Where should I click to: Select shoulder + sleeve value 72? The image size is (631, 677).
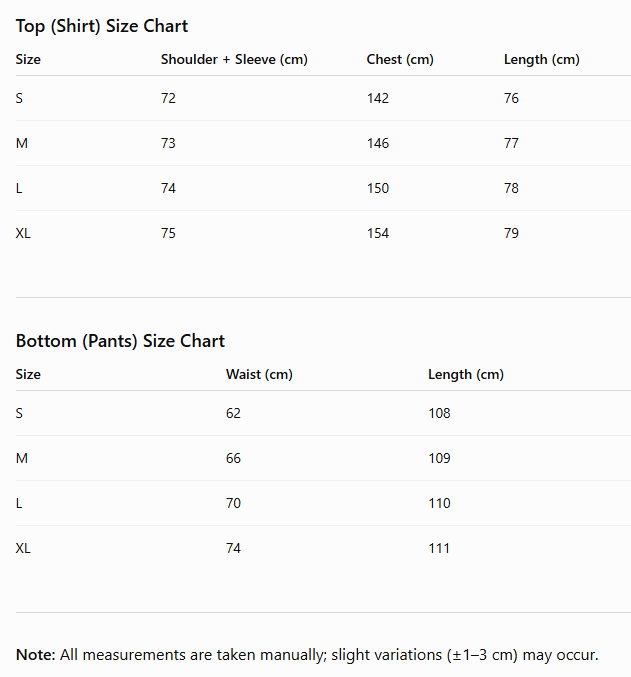coord(168,98)
